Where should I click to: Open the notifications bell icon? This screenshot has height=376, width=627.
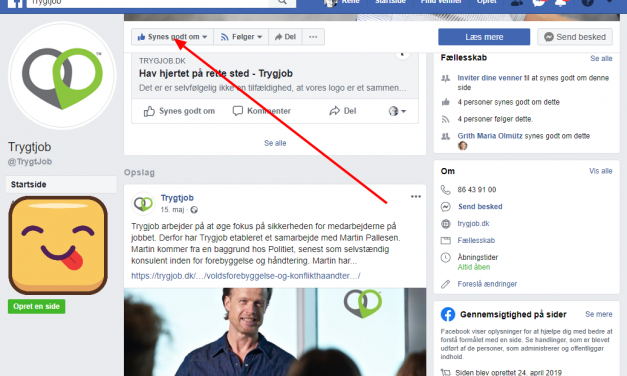point(561,2)
